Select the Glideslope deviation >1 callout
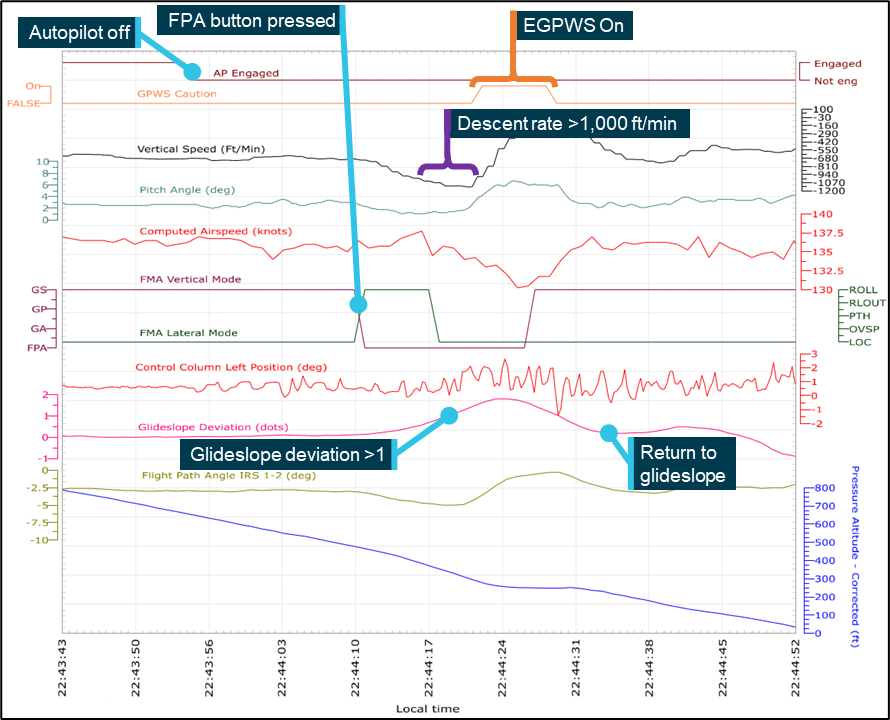The image size is (890, 720). [x=286, y=455]
